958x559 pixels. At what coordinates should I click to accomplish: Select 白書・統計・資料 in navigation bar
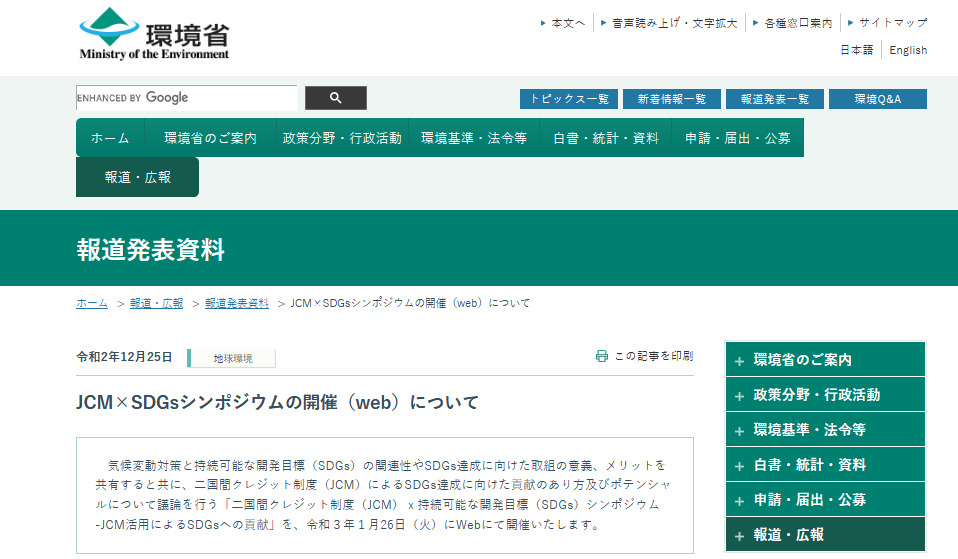pos(605,138)
